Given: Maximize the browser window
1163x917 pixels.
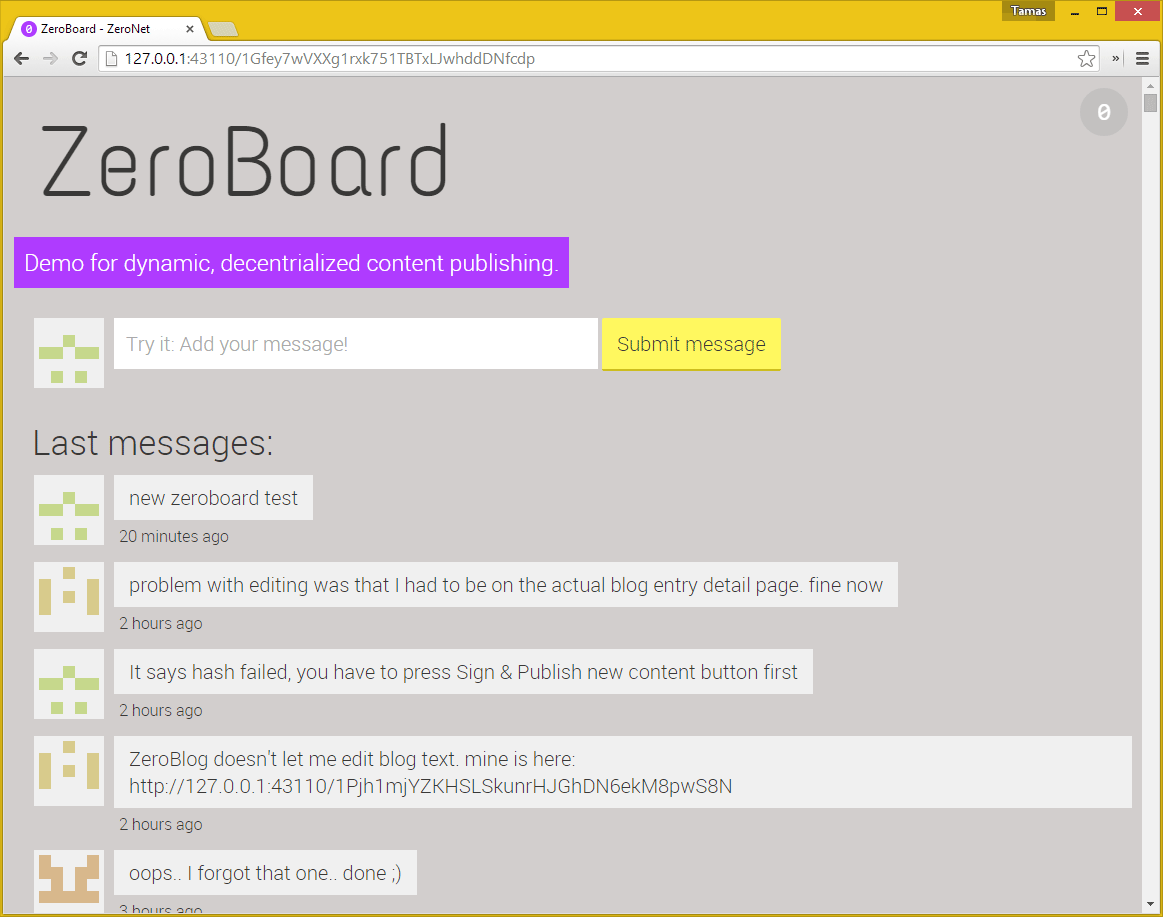Looking at the screenshot, I should tap(1102, 11).
